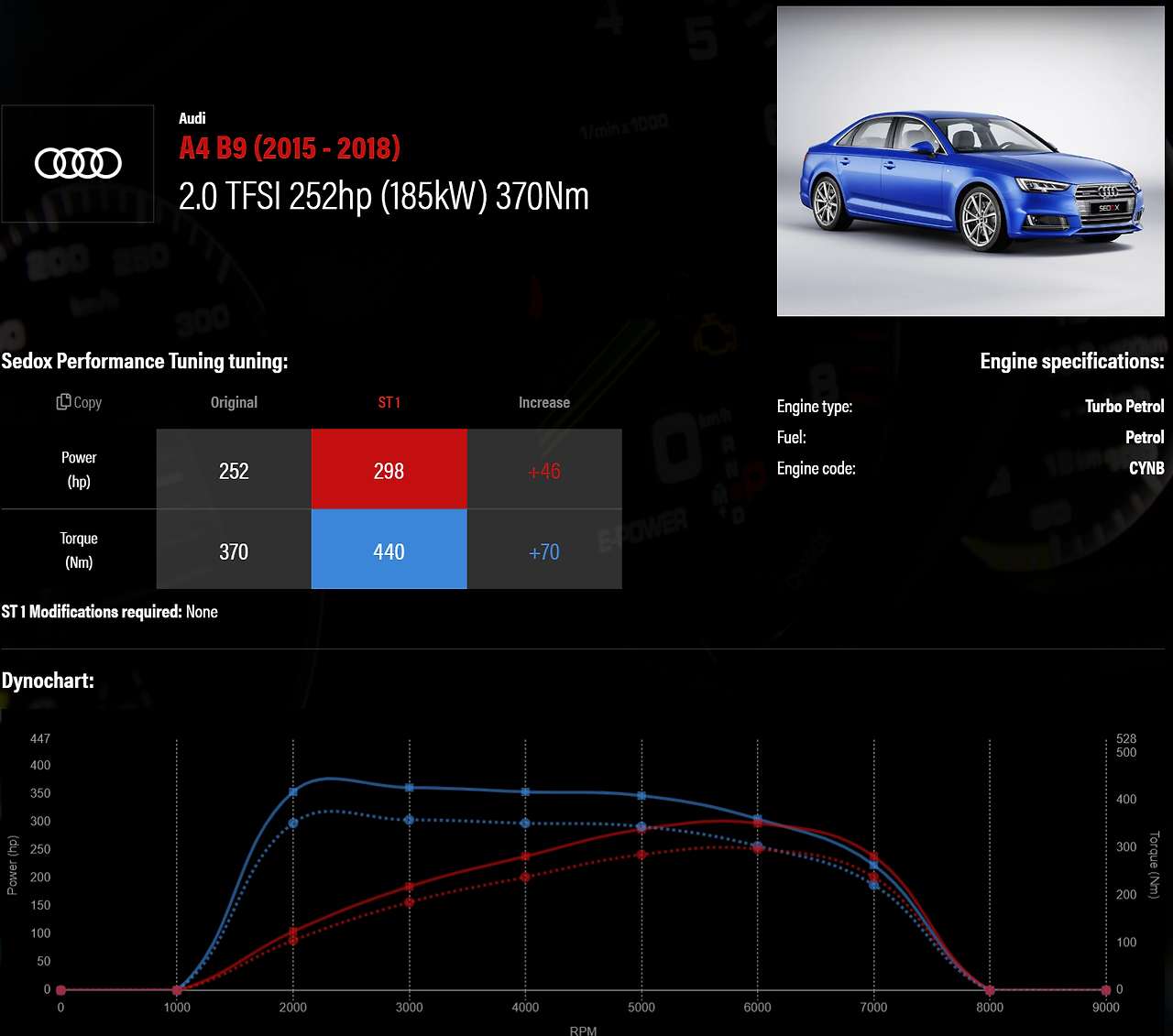The image size is (1173, 1036).
Task: Click the blue ST 1 torque cell '440'
Action: click(389, 551)
